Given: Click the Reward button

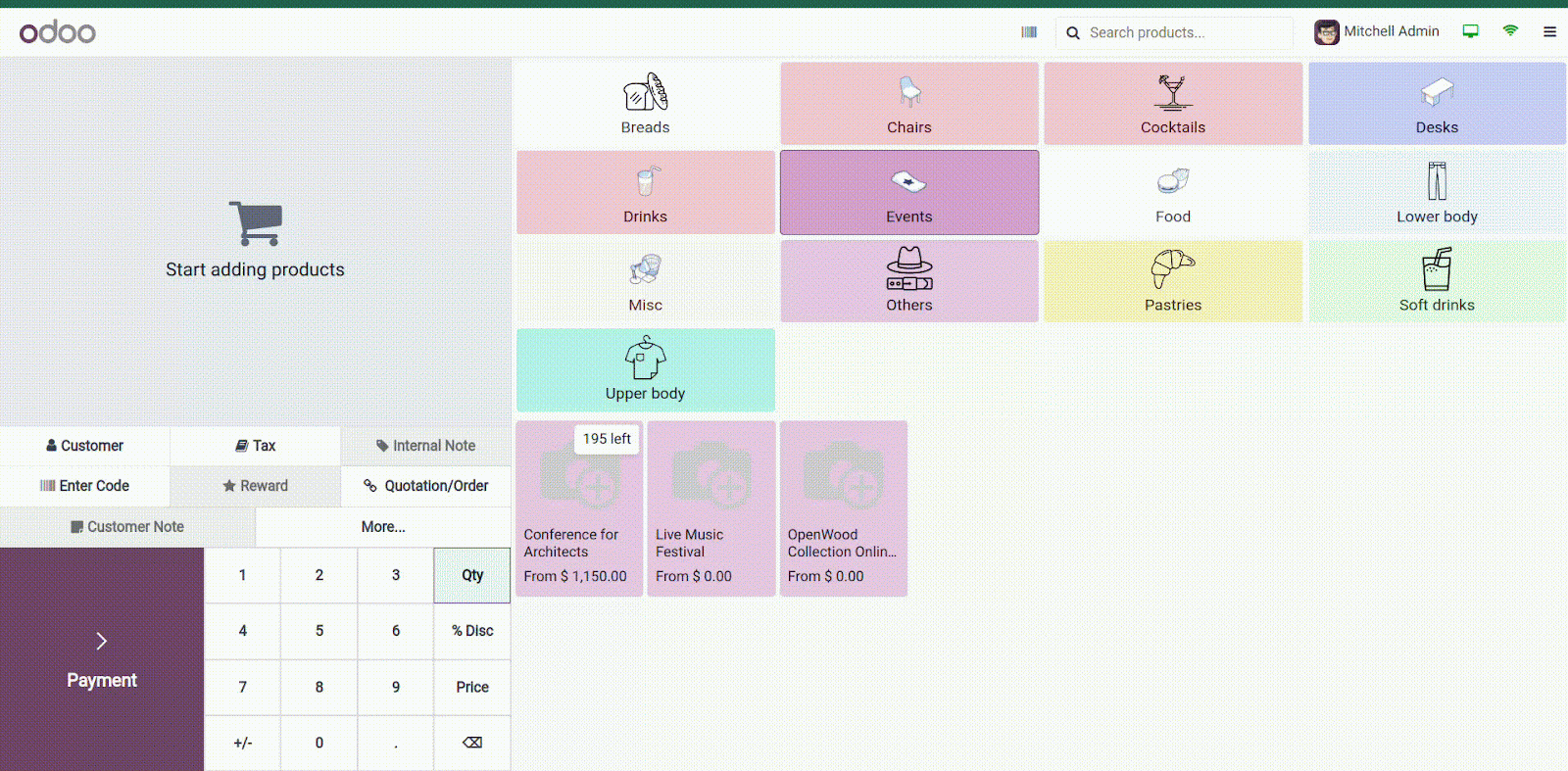Looking at the screenshot, I should [x=256, y=486].
